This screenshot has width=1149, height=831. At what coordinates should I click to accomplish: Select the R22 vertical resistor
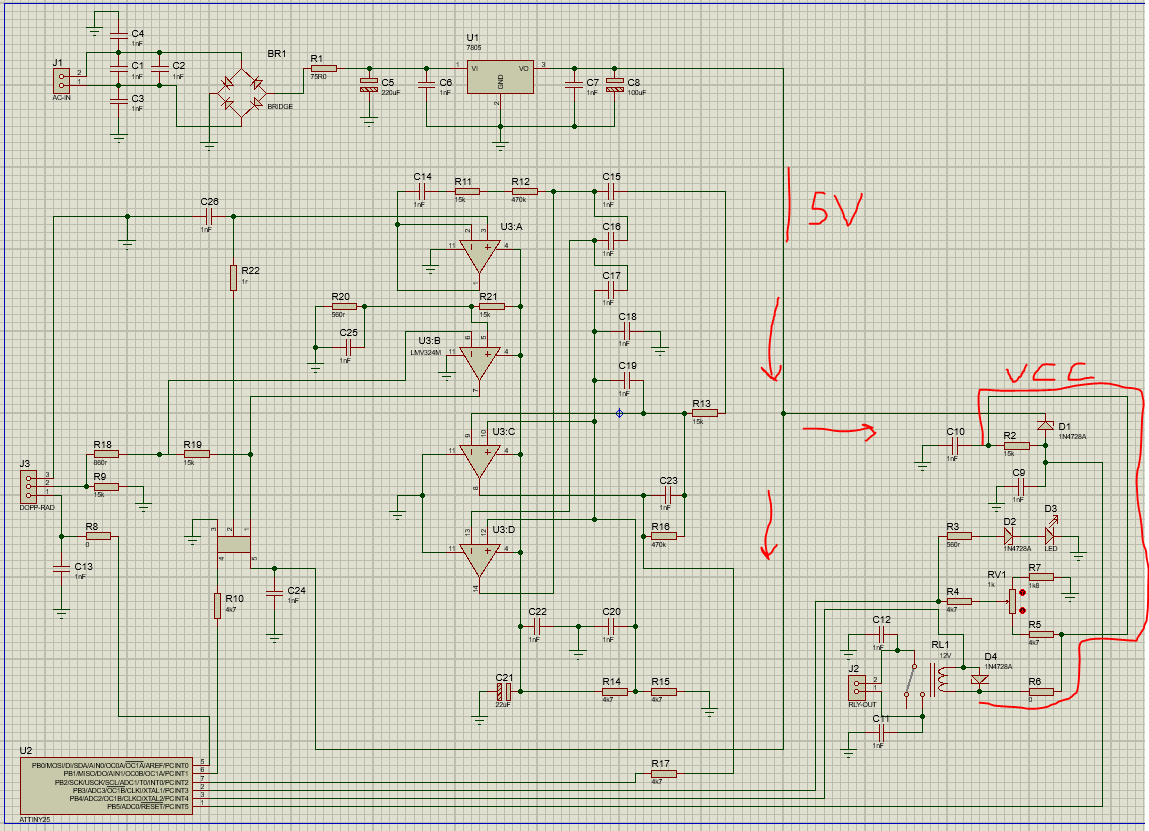(233, 277)
